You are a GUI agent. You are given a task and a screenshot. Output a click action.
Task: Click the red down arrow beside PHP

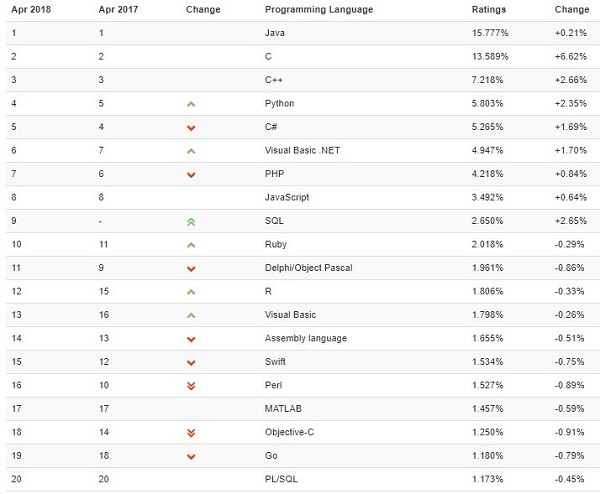[x=191, y=175]
